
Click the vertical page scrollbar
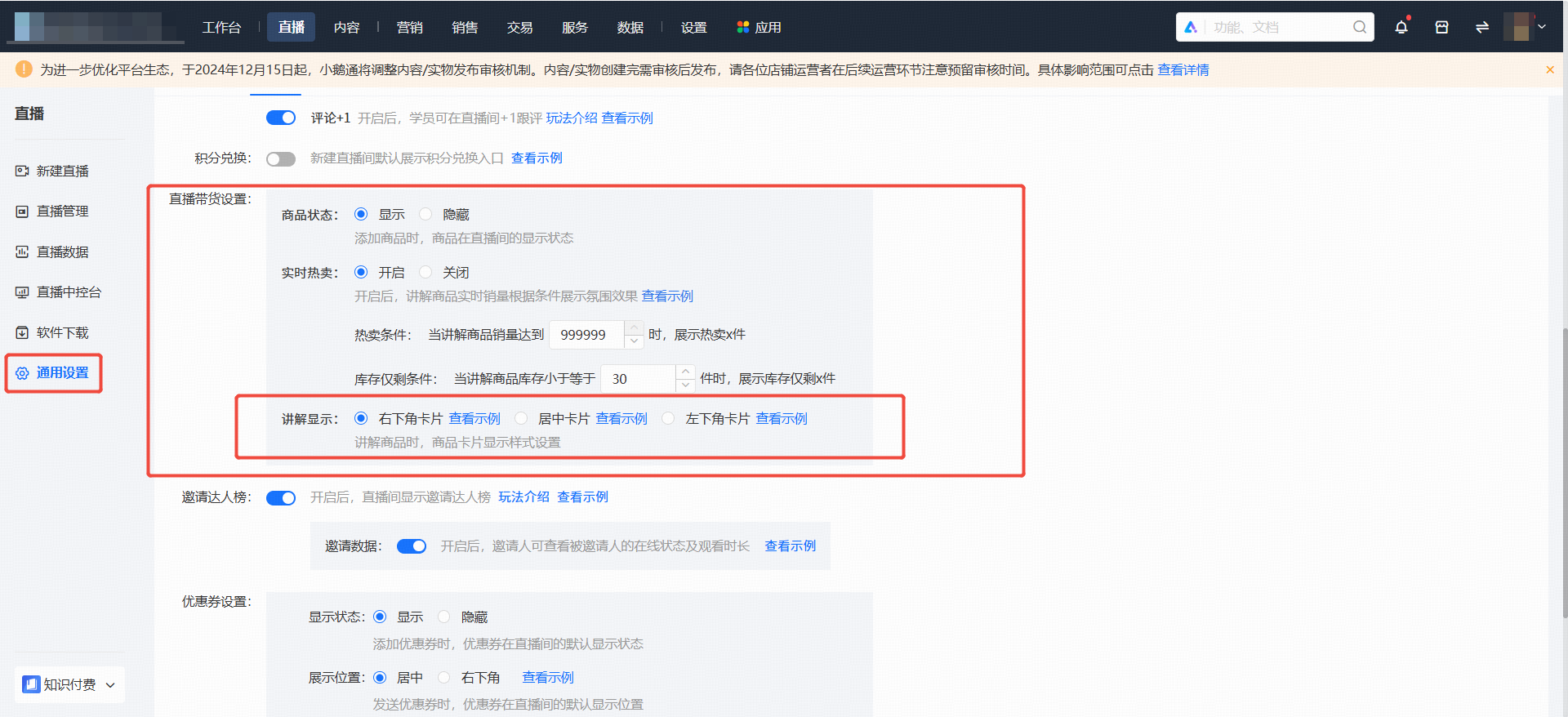(x=1564, y=474)
